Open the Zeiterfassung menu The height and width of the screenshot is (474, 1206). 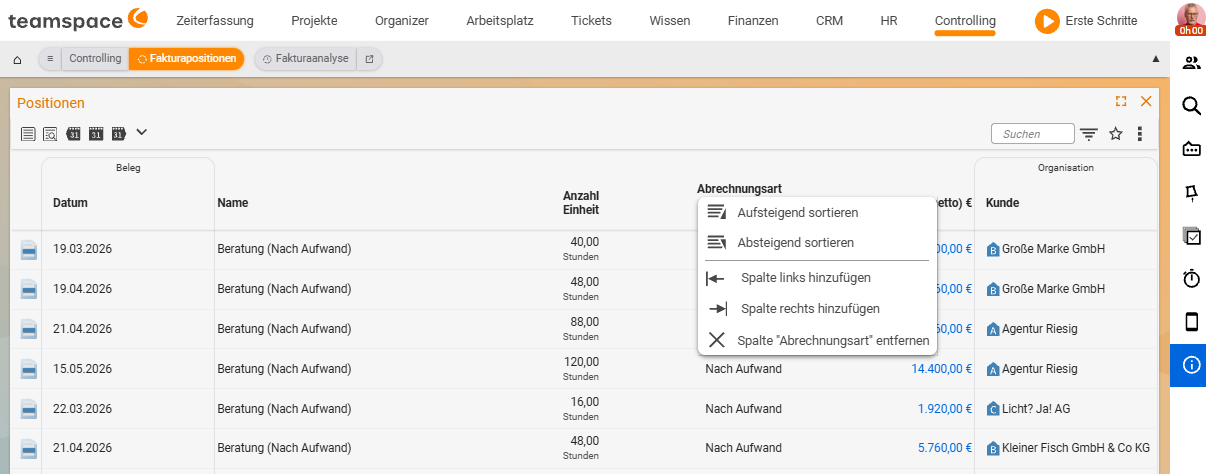click(215, 20)
